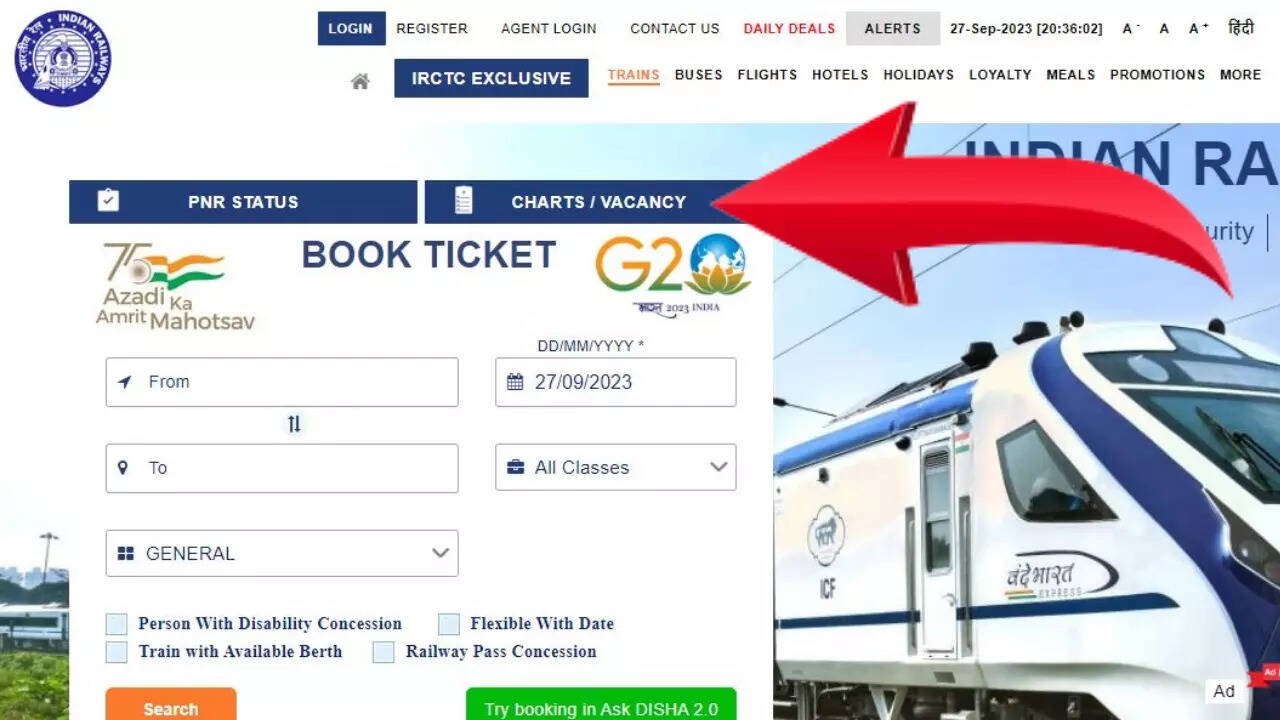Screen dimensions: 1280x720
Task: Click the calendar icon in the date field
Action: click(x=515, y=382)
